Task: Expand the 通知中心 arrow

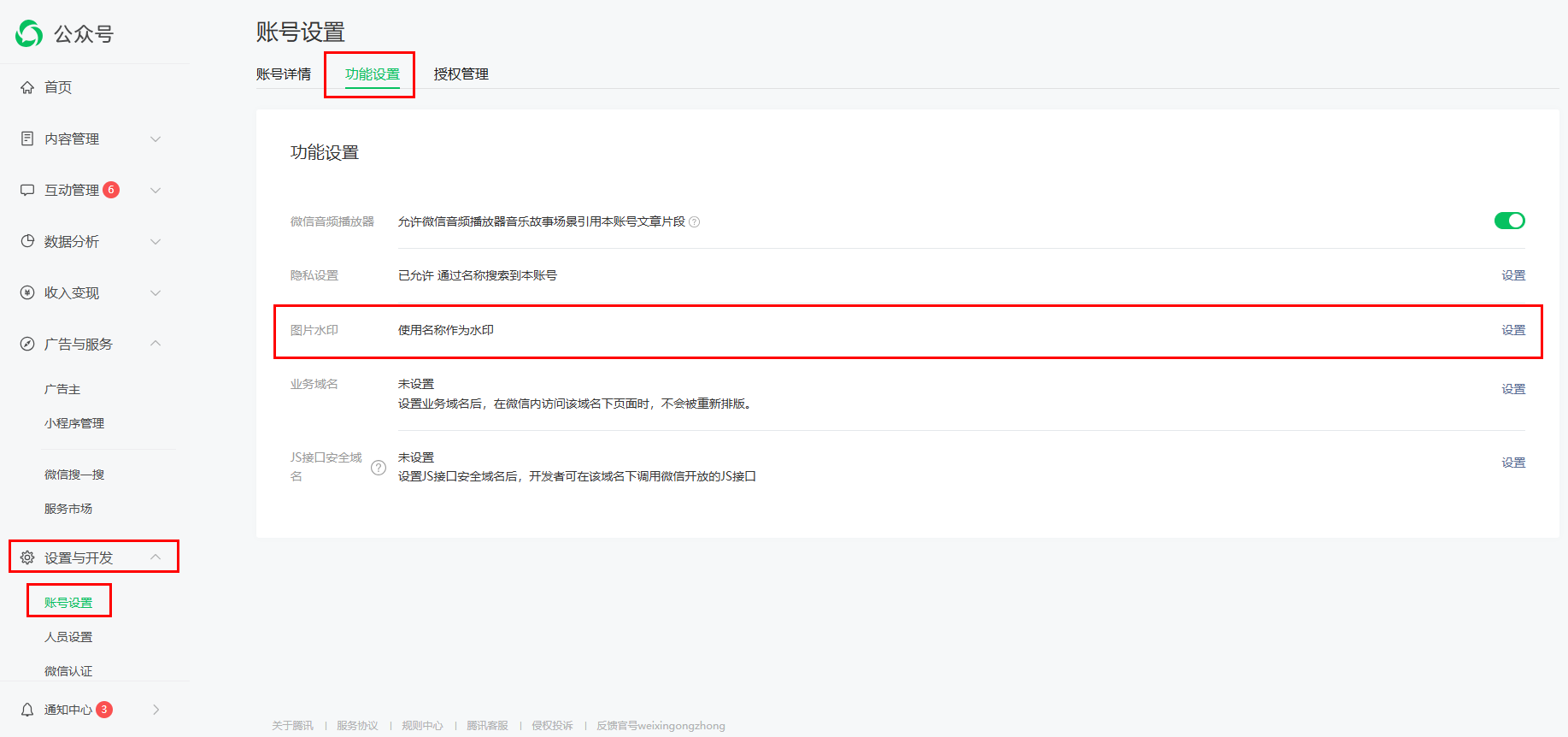Action: tap(156, 710)
